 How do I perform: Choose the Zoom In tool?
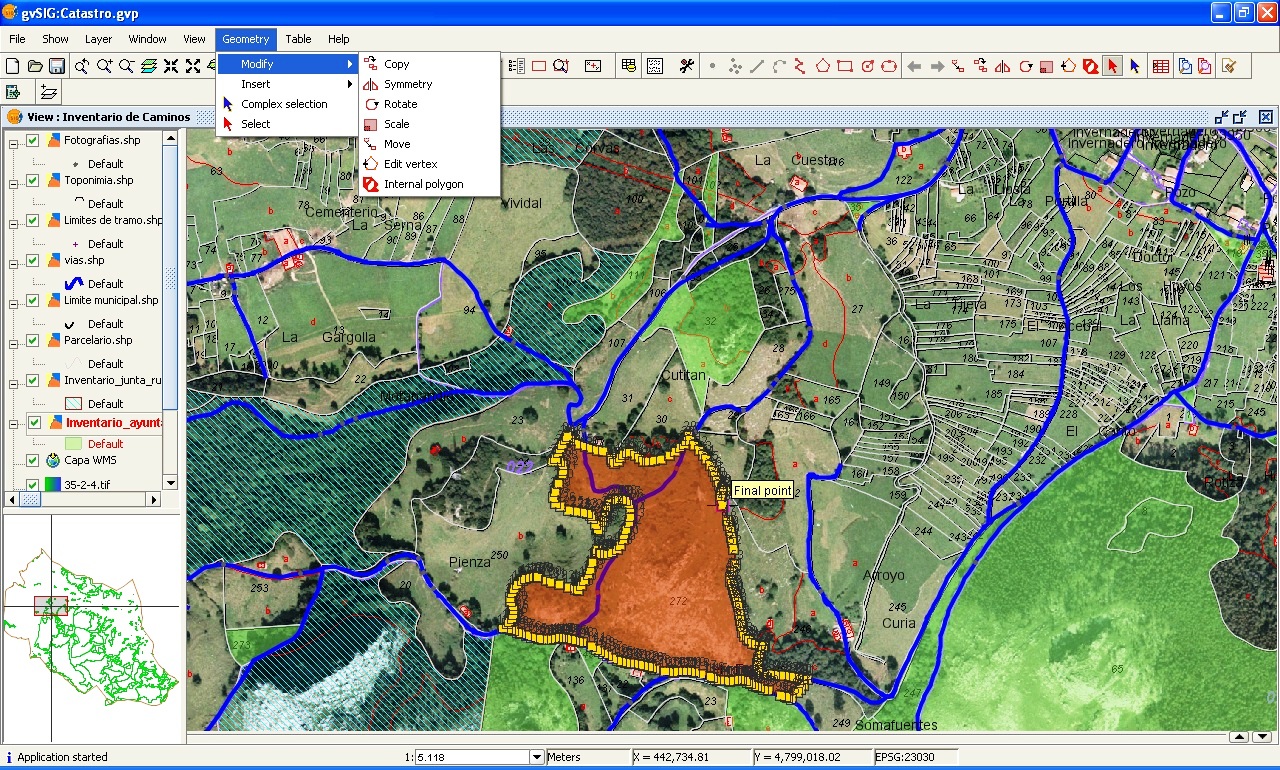click(x=104, y=66)
